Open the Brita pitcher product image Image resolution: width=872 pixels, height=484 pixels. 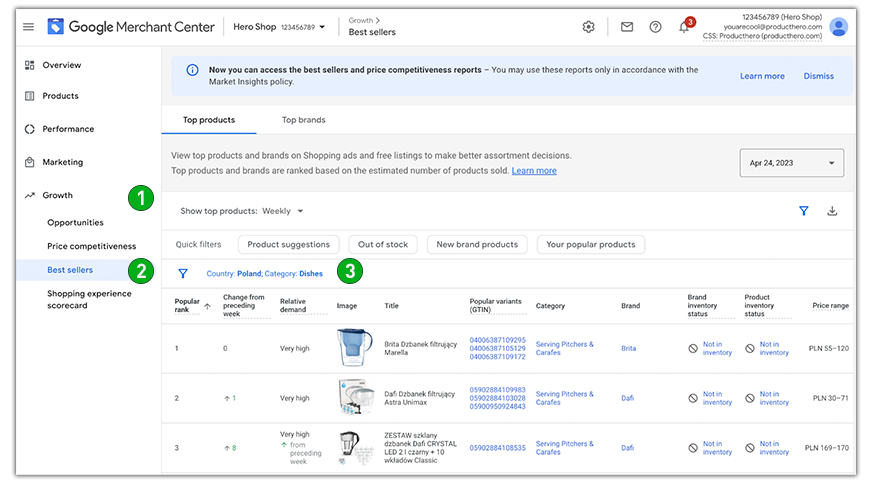click(355, 347)
